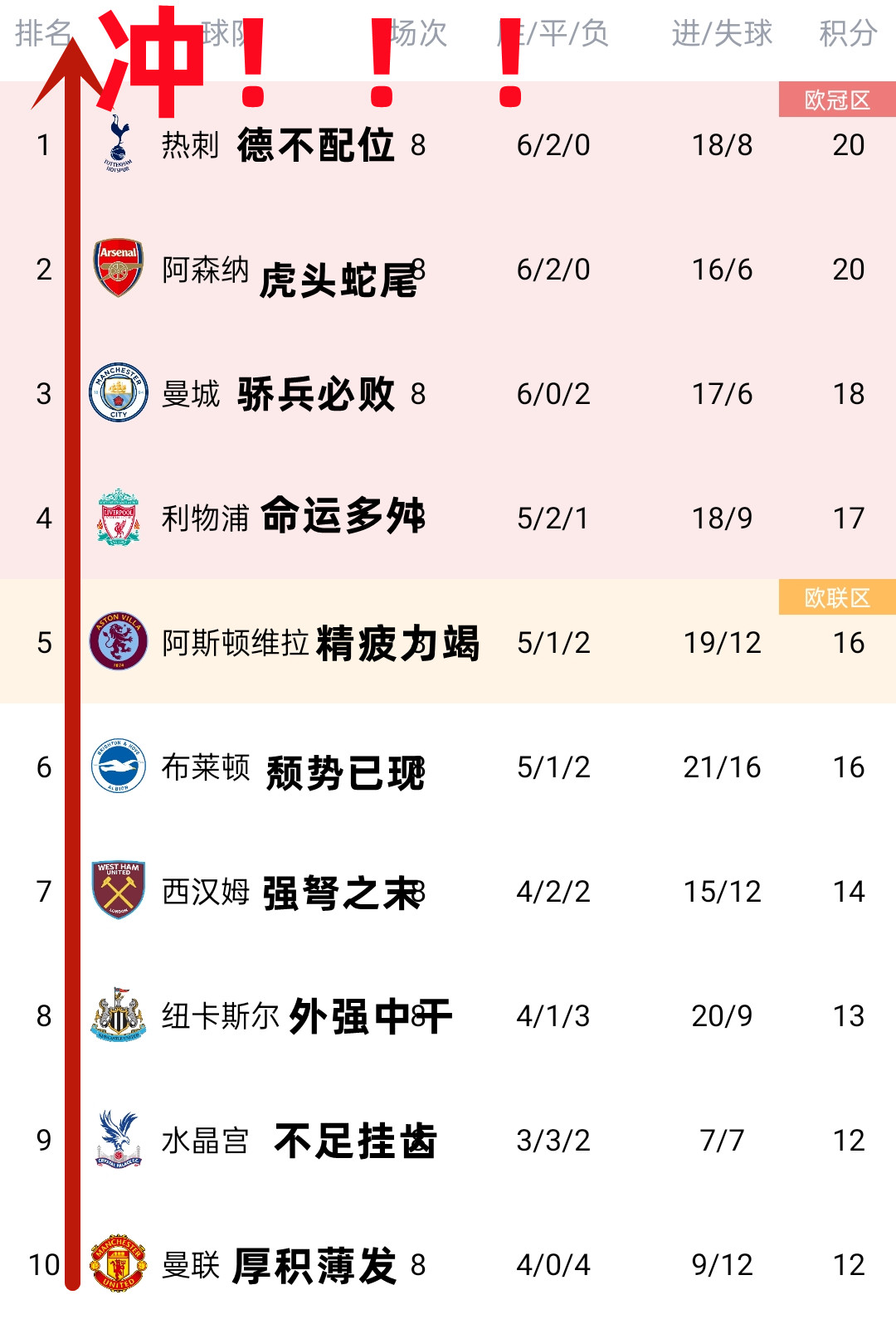Tap the Aston Villa crest
896x1319 pixels.
tap(119, 641)
